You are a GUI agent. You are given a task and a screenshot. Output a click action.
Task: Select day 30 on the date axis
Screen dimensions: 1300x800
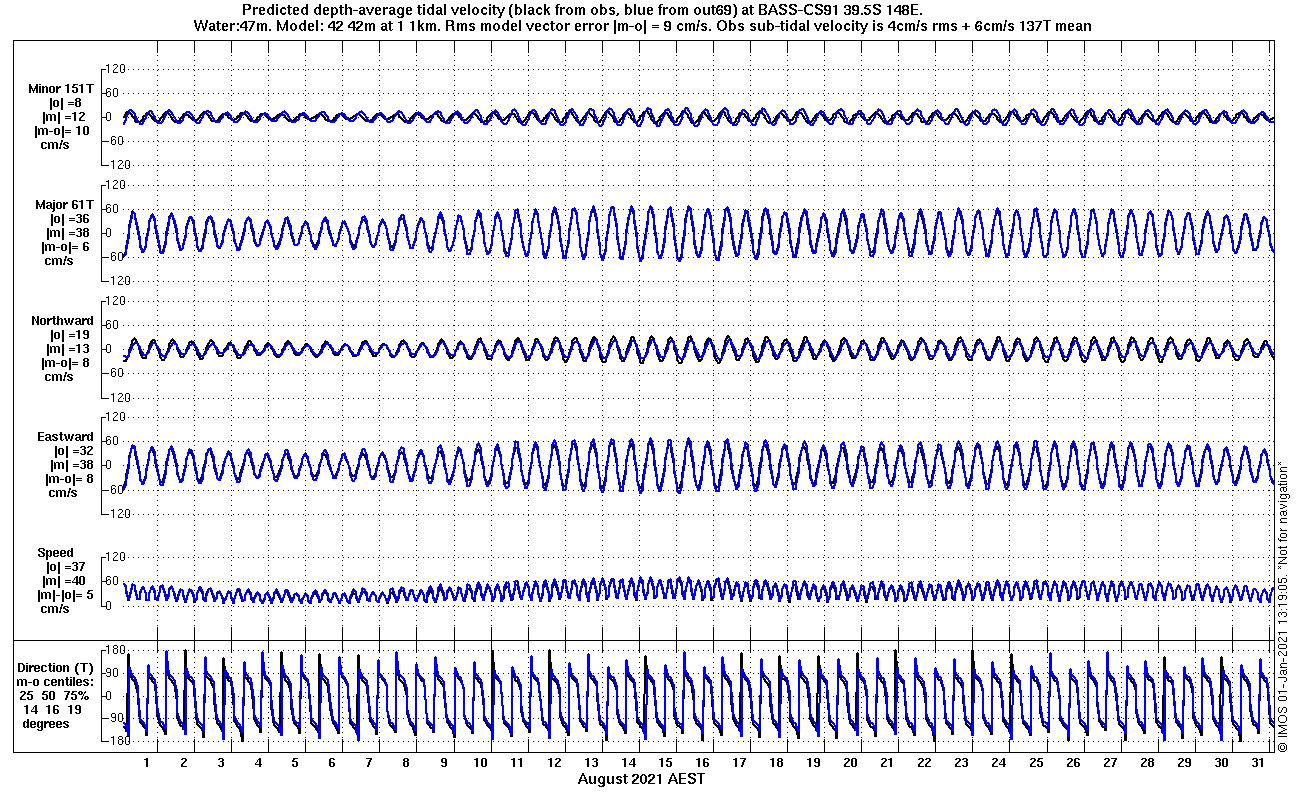1221,763
